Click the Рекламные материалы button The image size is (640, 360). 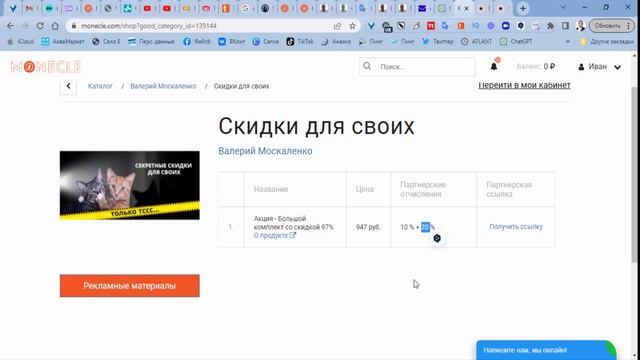coord(130,286)
